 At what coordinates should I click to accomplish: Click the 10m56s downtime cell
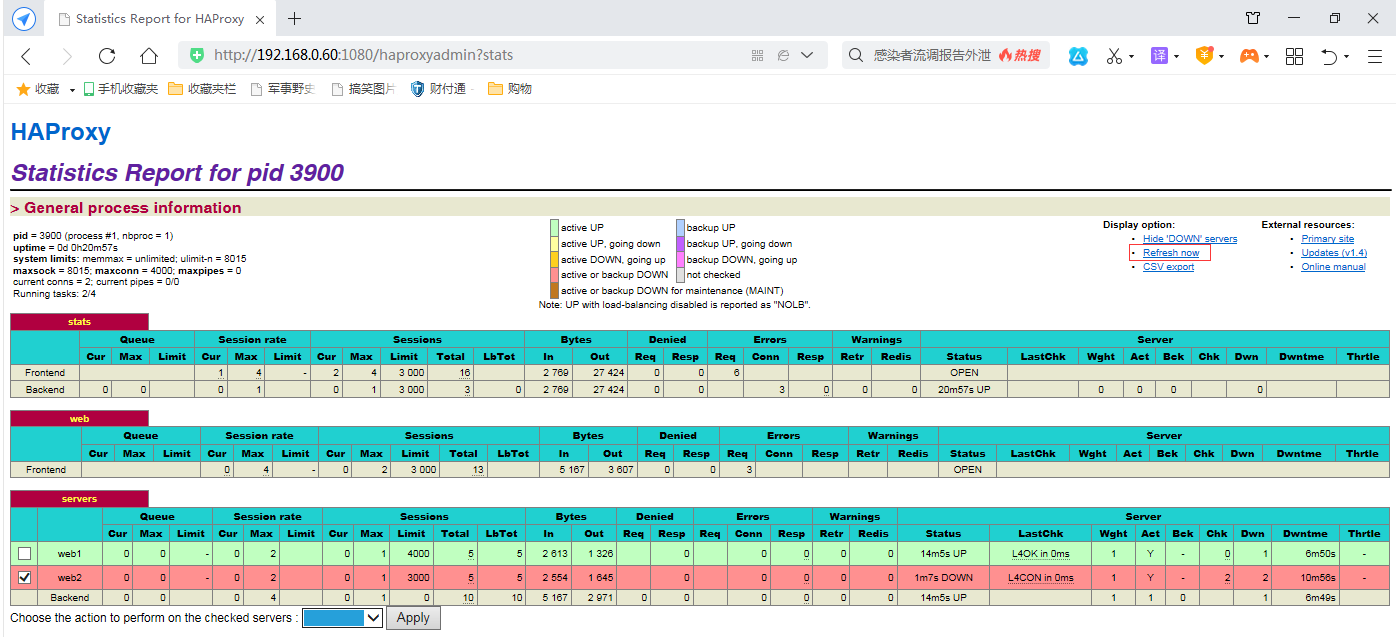1304,578
